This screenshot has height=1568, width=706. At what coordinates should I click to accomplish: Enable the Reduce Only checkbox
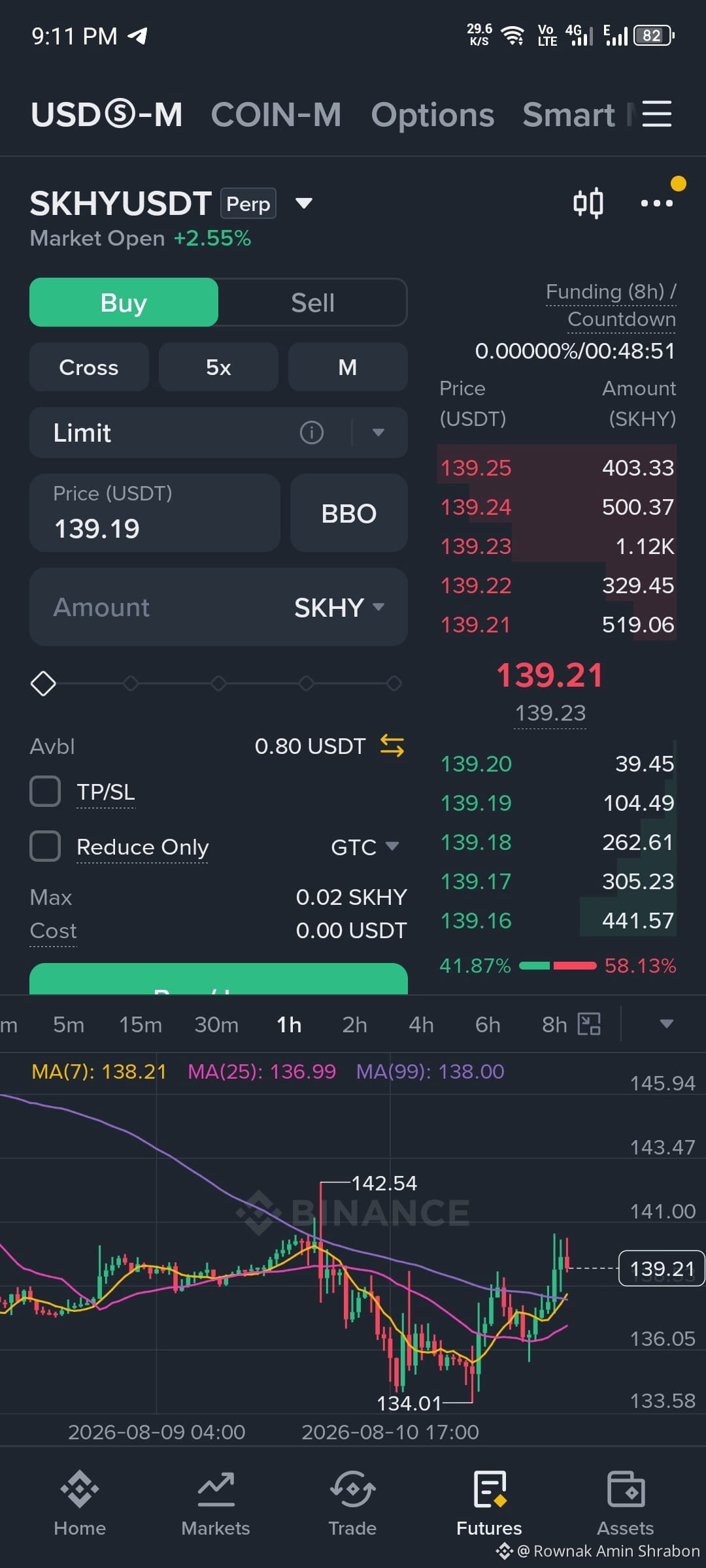pyautogui.click(x=45, y=846)
